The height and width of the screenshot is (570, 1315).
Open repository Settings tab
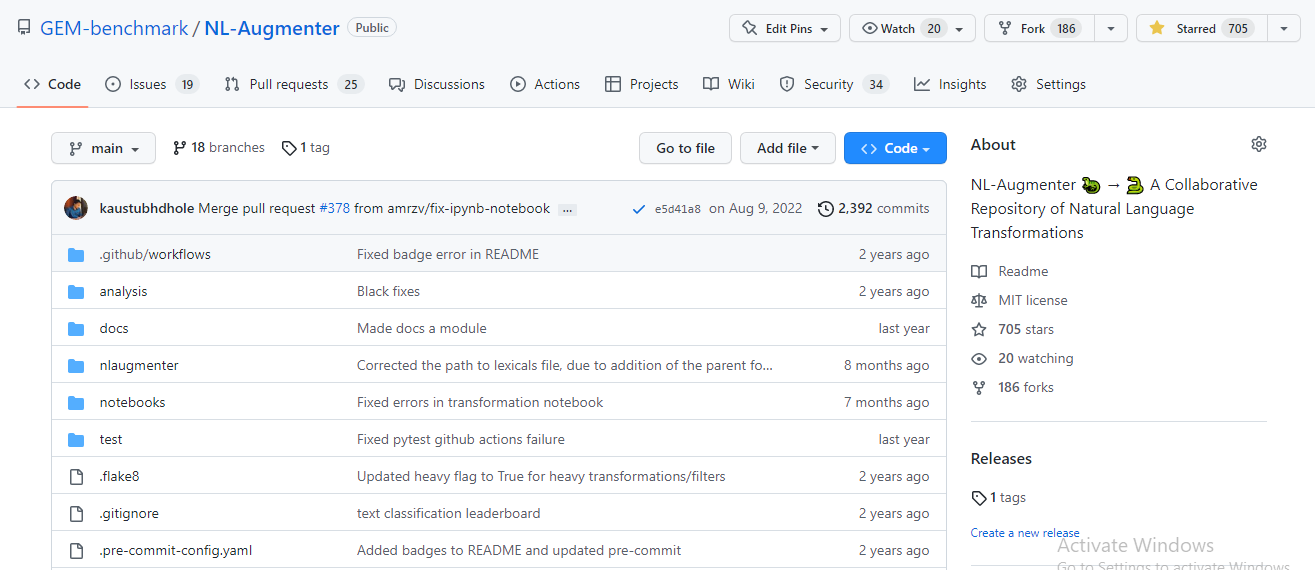tap(1048, 84)
